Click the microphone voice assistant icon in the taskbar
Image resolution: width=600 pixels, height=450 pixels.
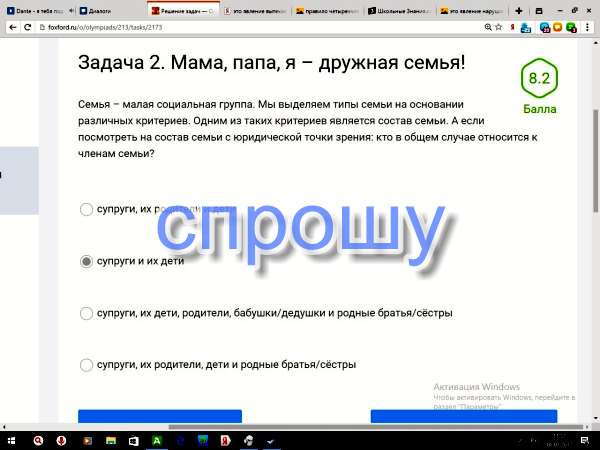[61, 440]
